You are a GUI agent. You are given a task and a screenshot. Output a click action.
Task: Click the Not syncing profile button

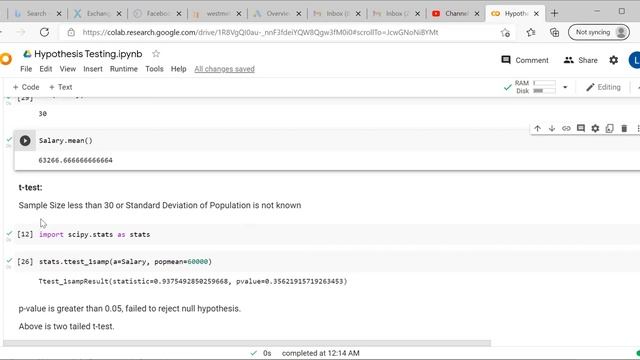point(599,32)
